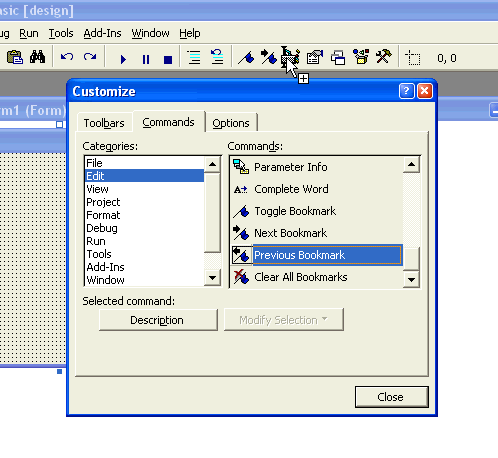Screen dimensions: 498x458
Task: Switch to the Options tab
Action: click(x=231, y=123)
